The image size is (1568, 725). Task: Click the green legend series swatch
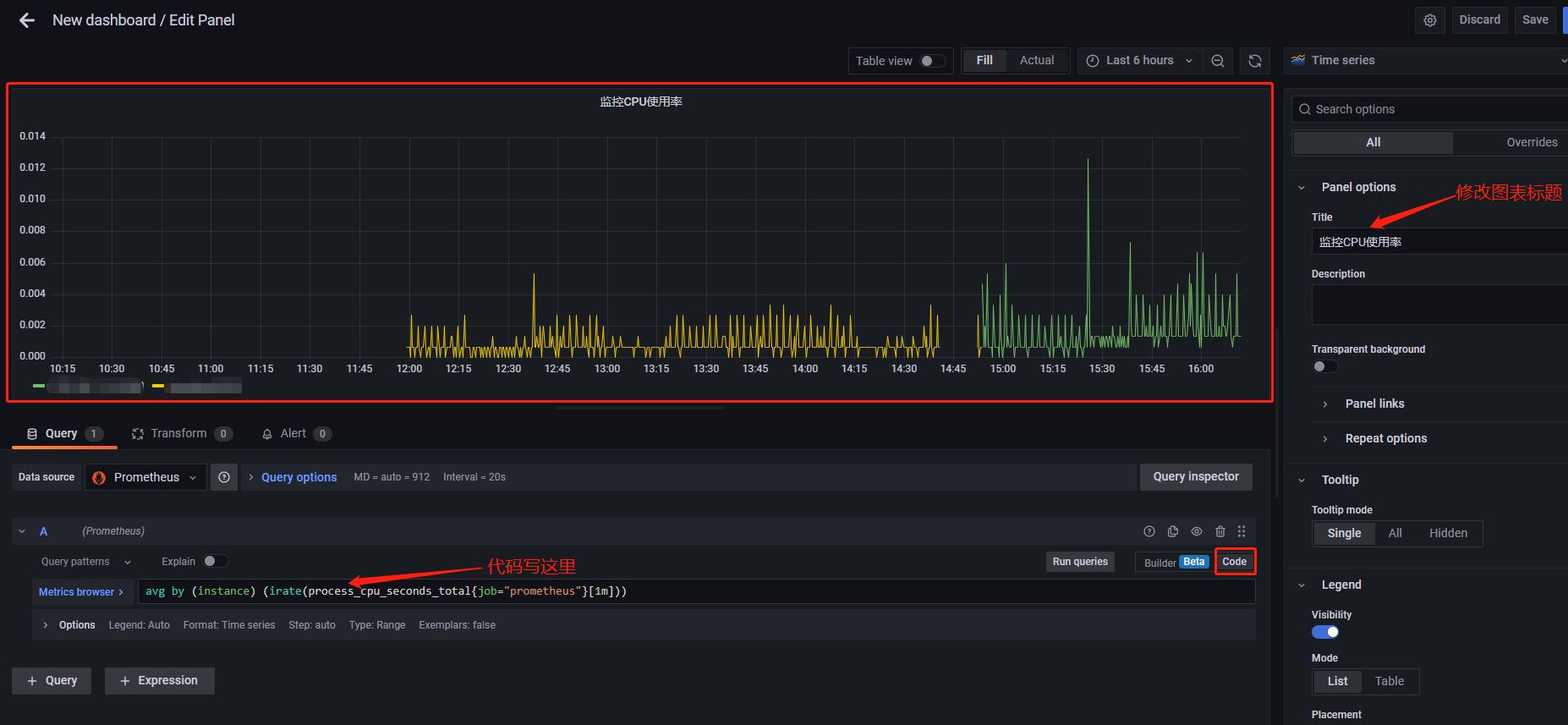coord(39,386)
